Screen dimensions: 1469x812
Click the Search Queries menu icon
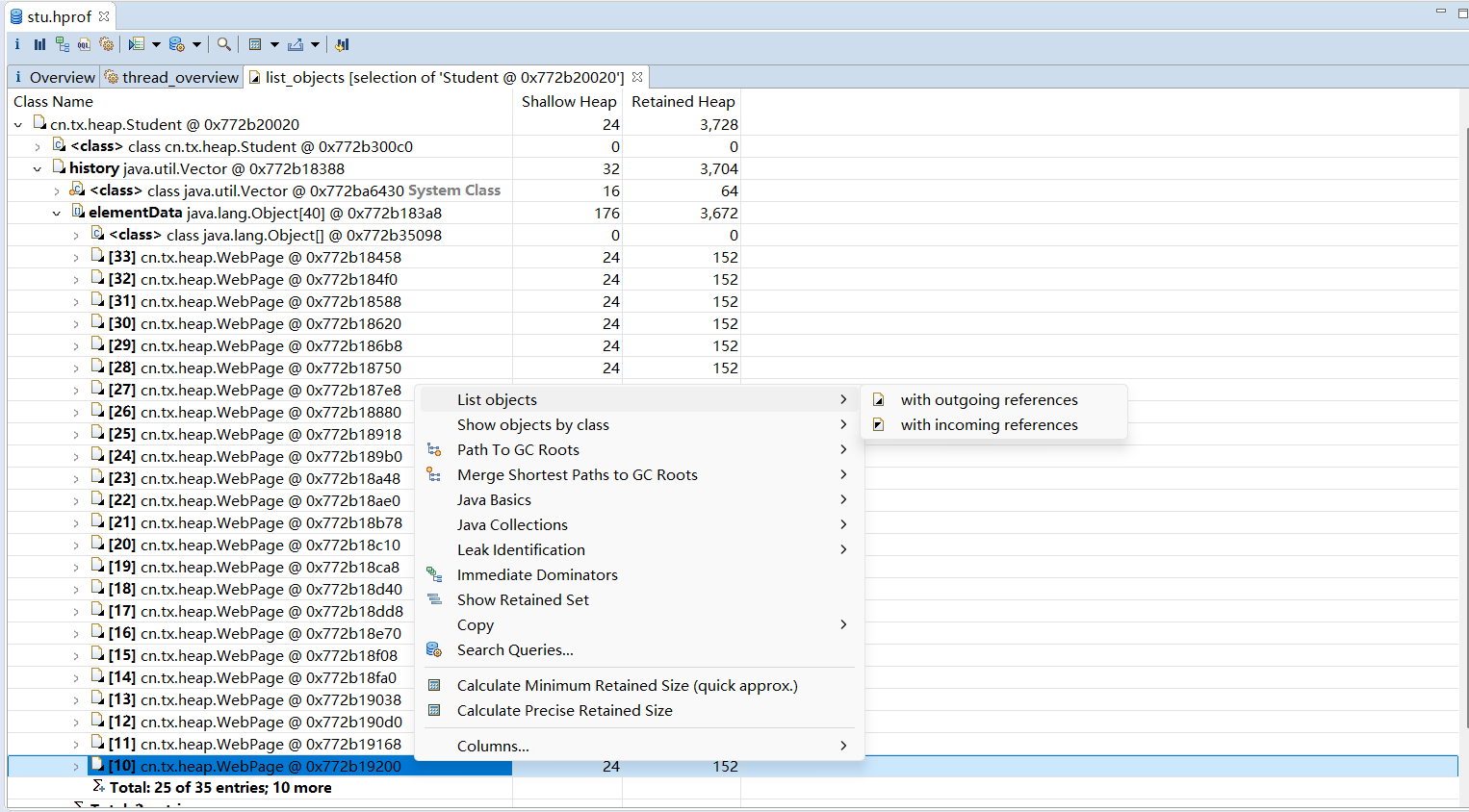coord(434,649)
